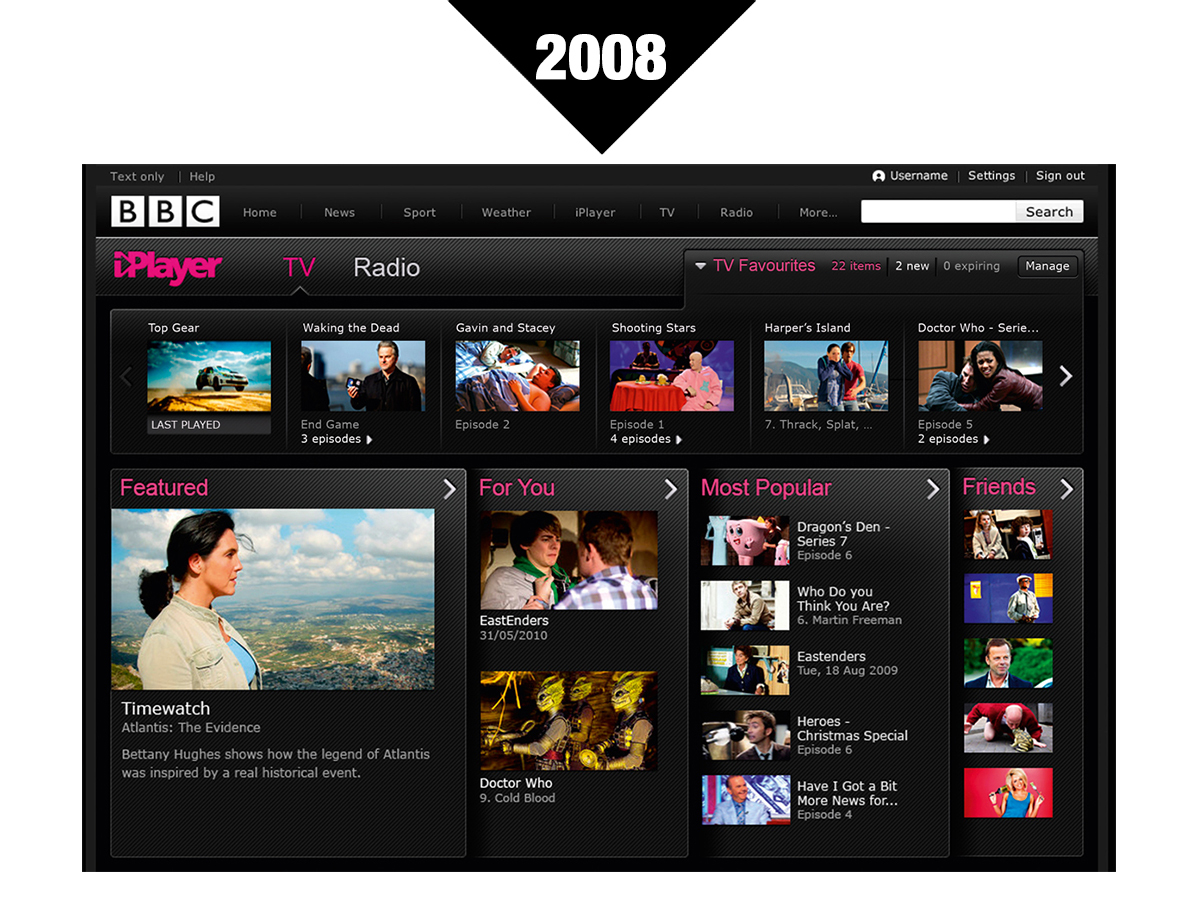Open iPlayer in BBC navigation bar
This screenshot has height=900, width=1200.
point(595,212)
